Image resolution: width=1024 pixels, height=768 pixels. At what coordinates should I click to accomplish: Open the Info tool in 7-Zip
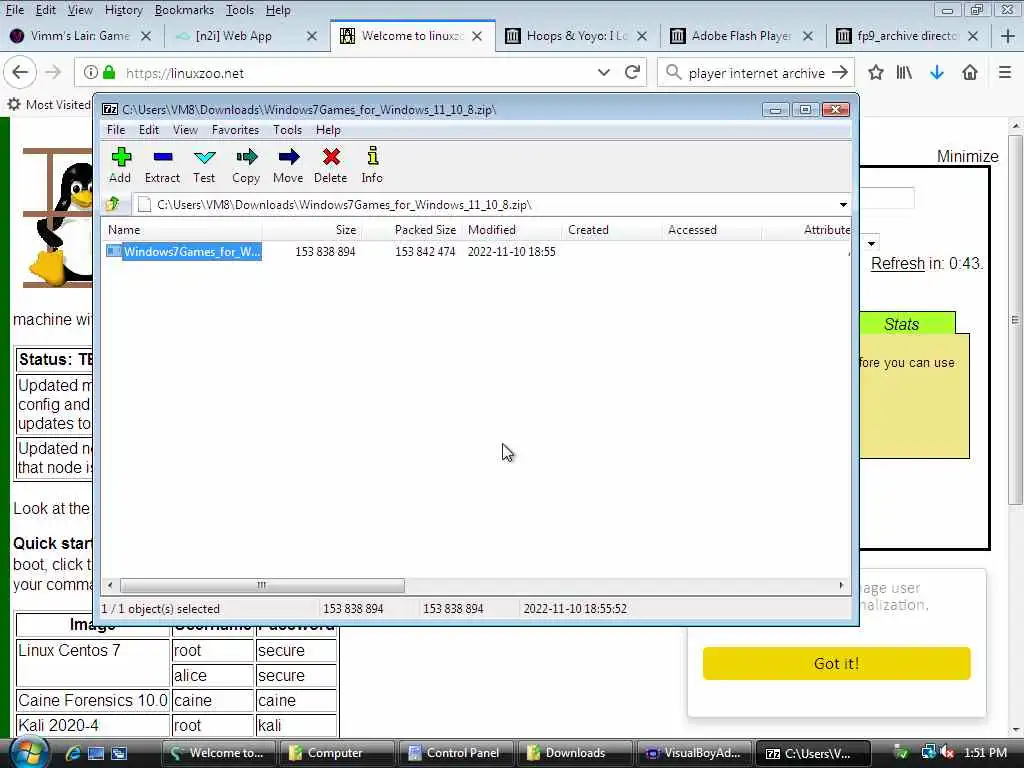coord(372,165)
